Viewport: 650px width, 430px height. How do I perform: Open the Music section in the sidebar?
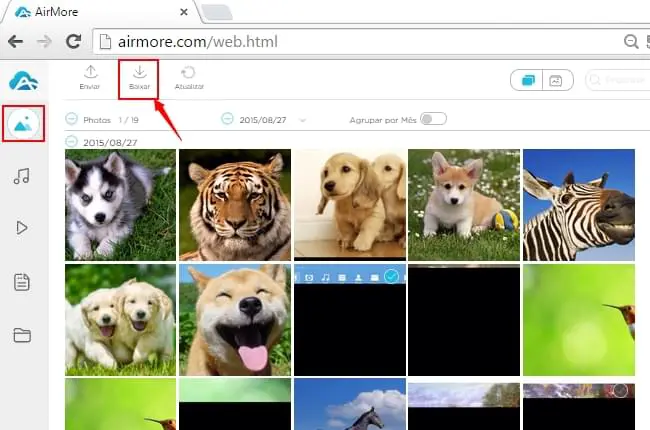(x=22, y=176)
